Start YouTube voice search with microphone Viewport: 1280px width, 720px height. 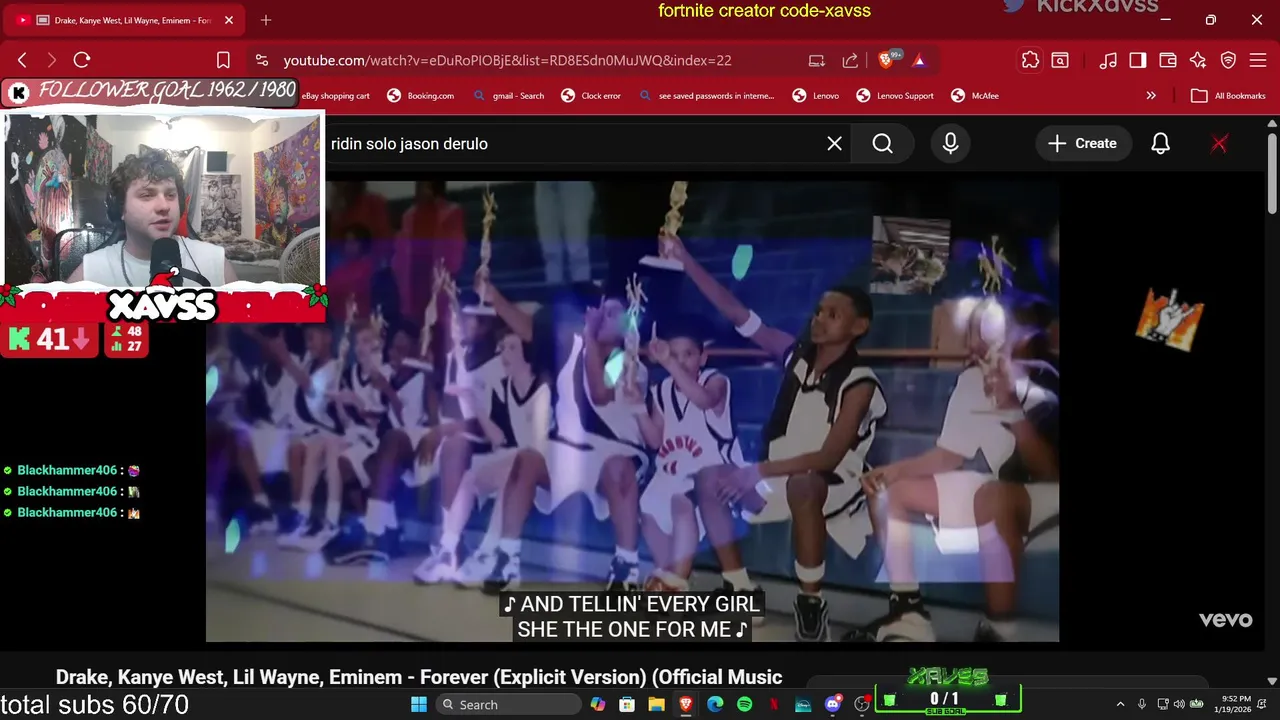point(950,143)
